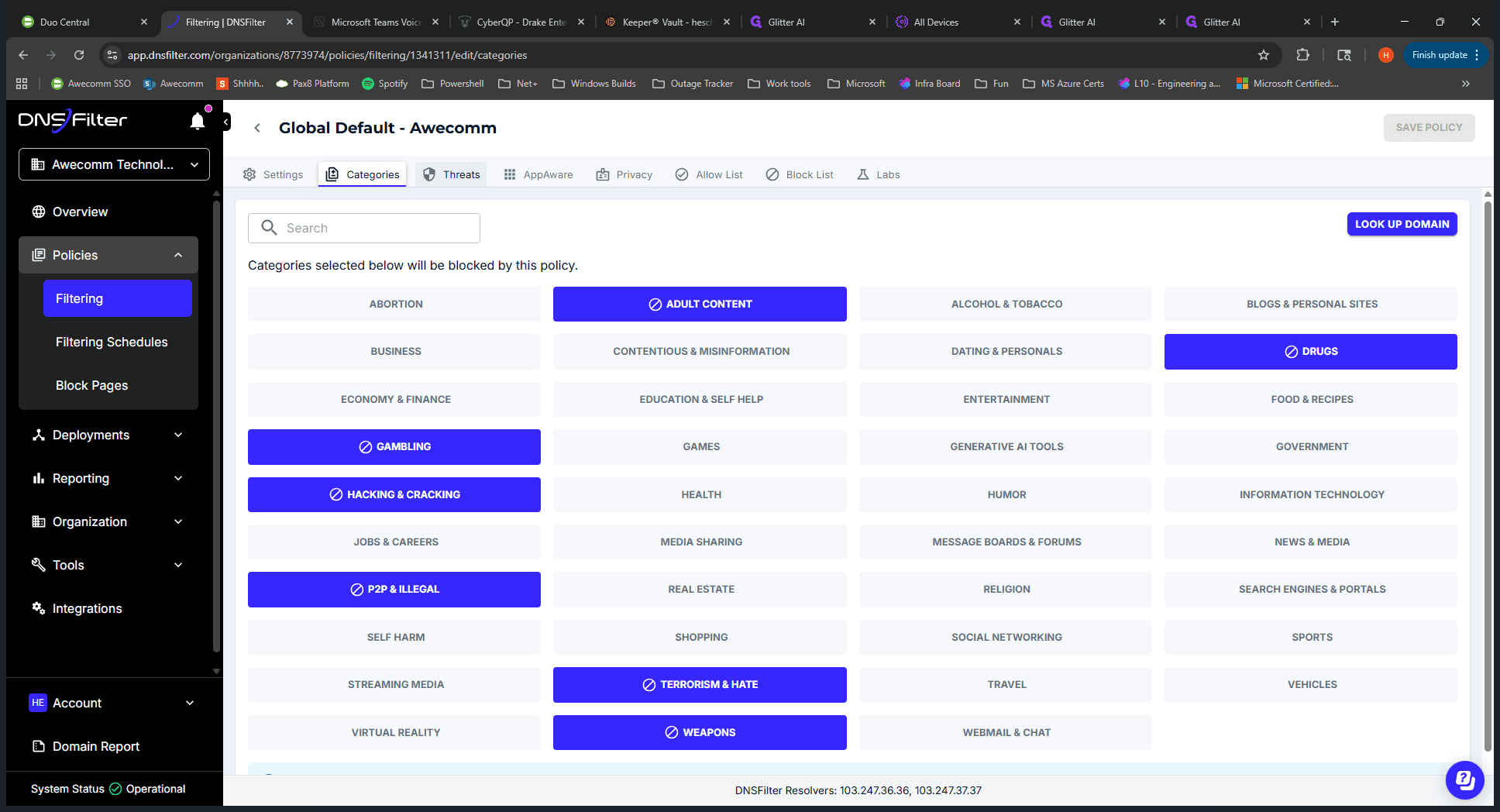Collapse the Policies sidebar section
The image size is (1500, 812).
108,255
